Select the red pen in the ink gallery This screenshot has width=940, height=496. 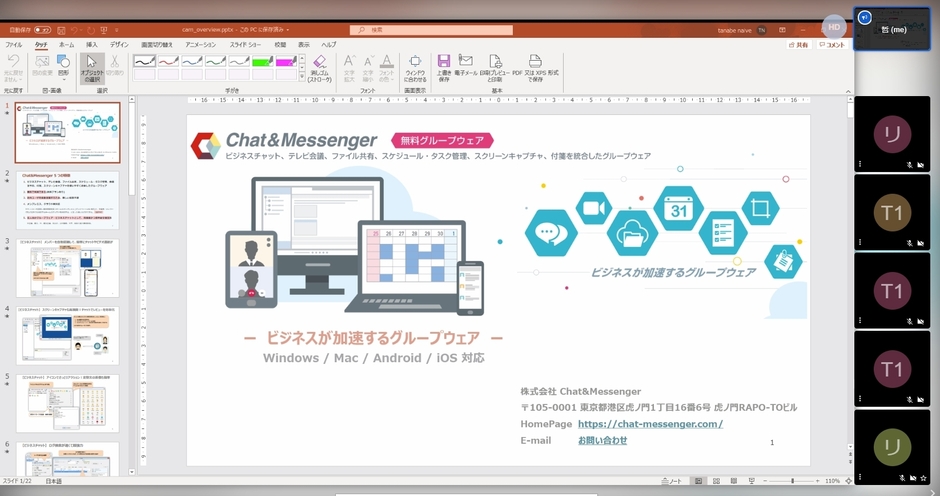coord(168,61)
